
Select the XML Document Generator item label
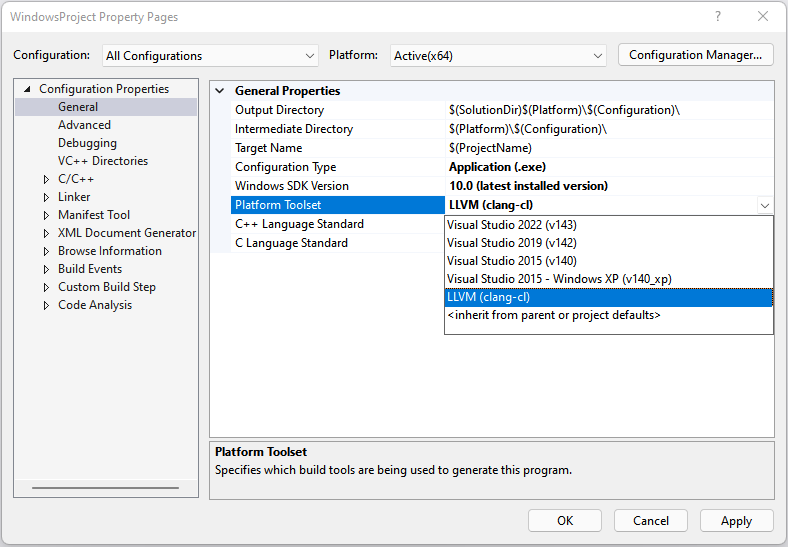pyautogui.click(x=127, y=233)
